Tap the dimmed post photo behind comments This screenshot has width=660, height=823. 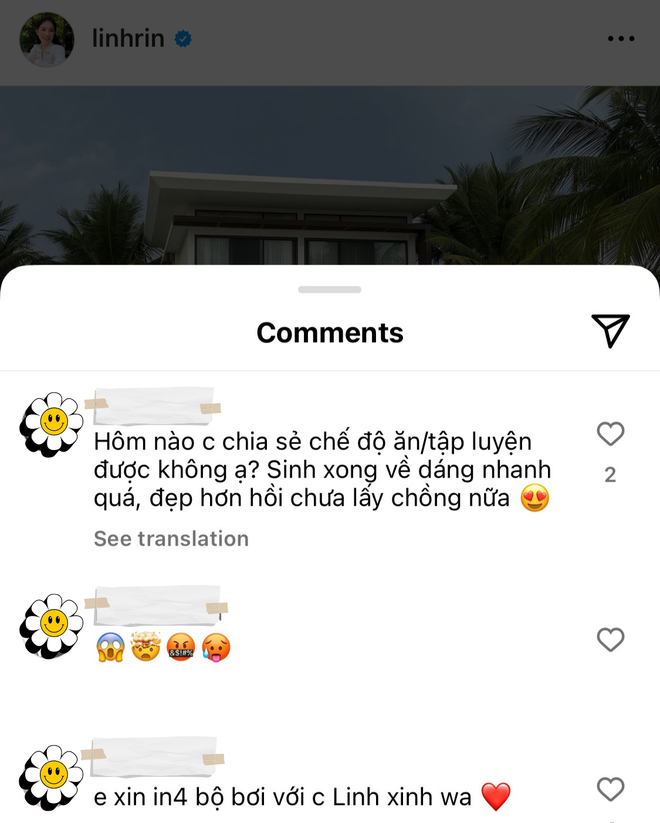(330, 175)
